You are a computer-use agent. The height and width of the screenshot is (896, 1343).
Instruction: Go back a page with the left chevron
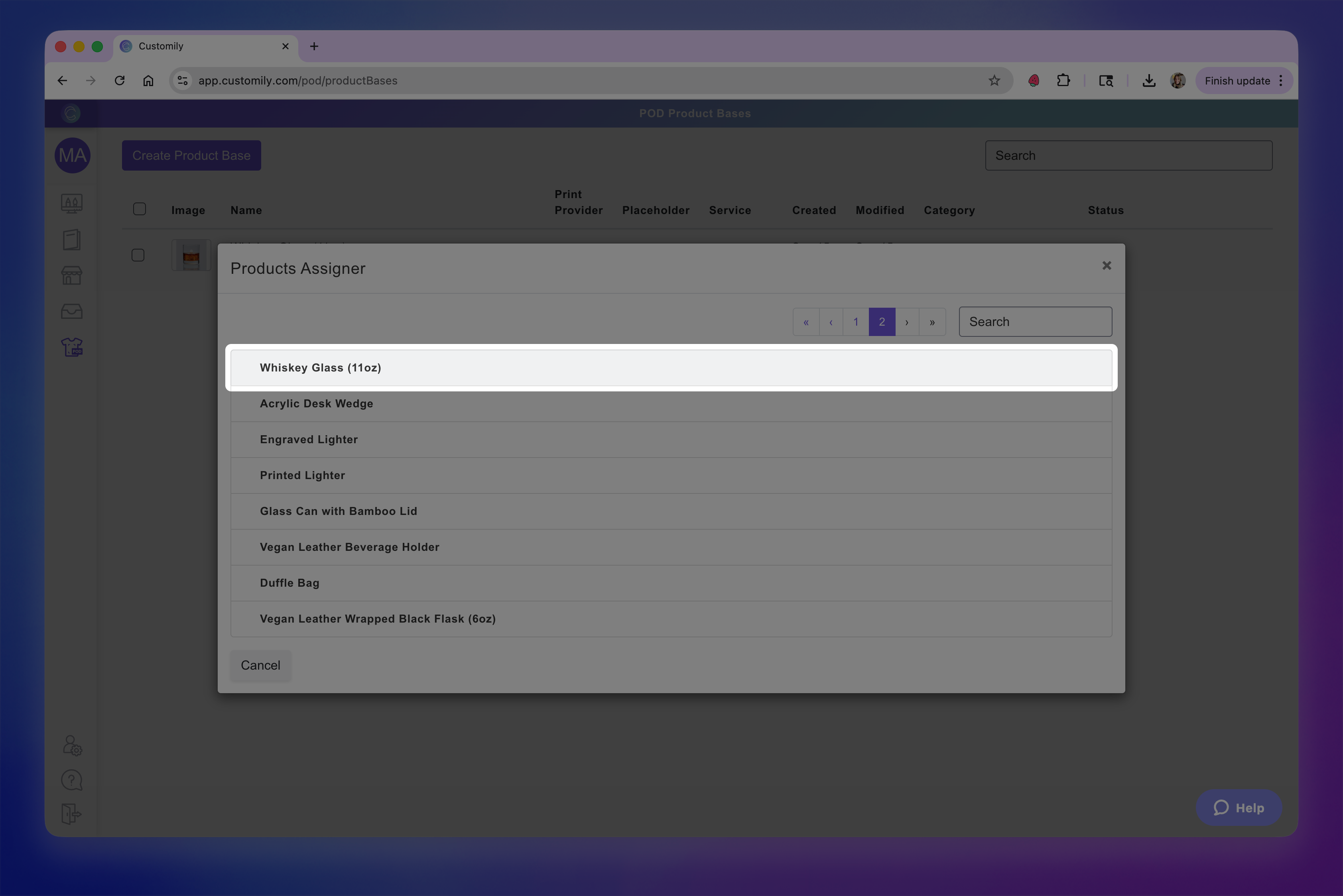click(831, 322)
